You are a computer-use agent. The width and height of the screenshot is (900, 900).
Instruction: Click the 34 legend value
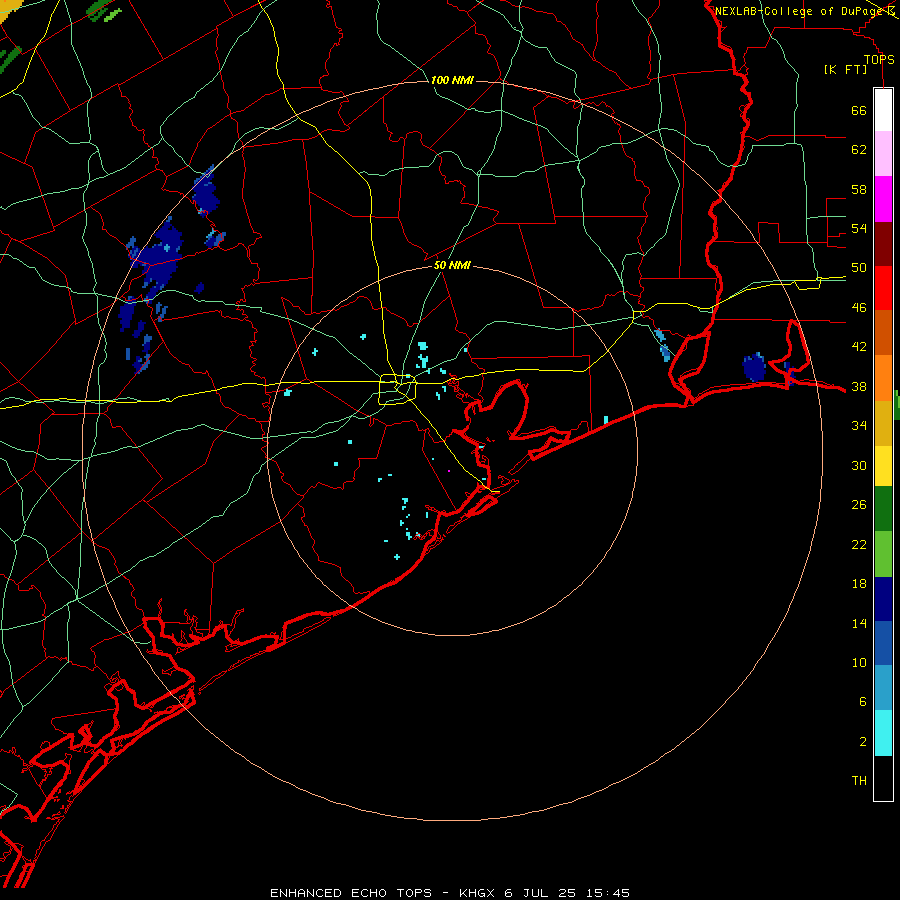[859, 426]
